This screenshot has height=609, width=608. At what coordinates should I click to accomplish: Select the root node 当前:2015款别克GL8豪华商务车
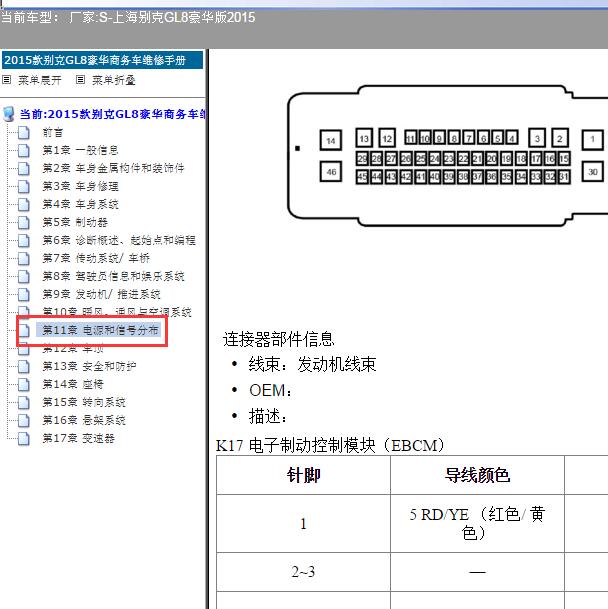coord(113,114)
